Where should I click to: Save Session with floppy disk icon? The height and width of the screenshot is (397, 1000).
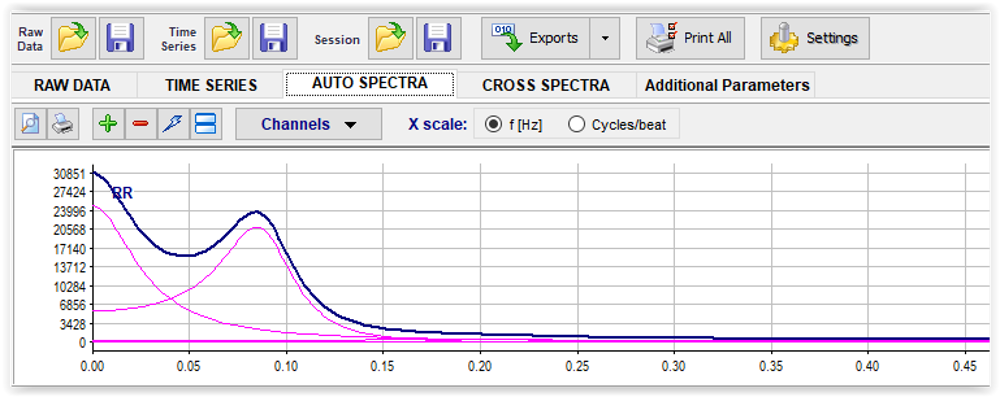pyautogui.click(x=439, y=38)
